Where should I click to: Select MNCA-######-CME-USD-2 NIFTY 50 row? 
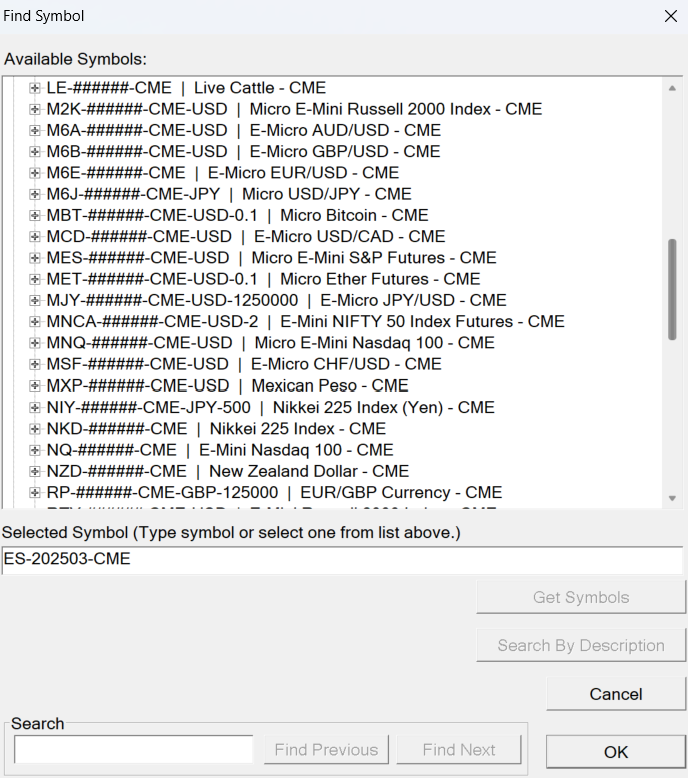306,322
